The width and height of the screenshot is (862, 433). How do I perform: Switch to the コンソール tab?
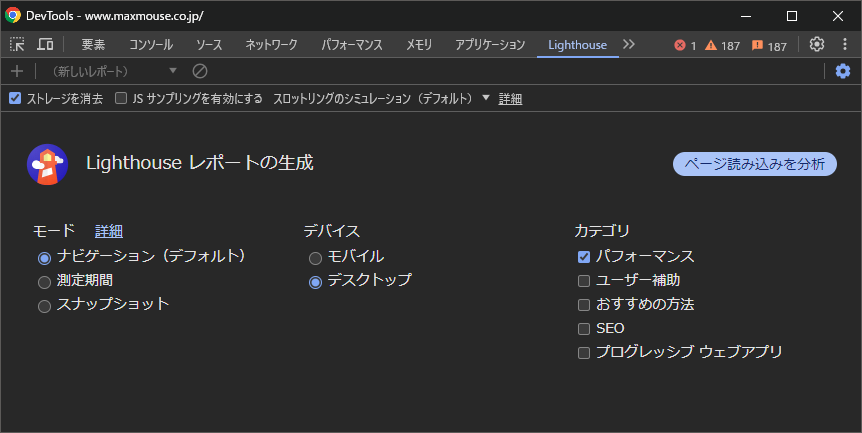pyautogui.click(x=151, y=45)
